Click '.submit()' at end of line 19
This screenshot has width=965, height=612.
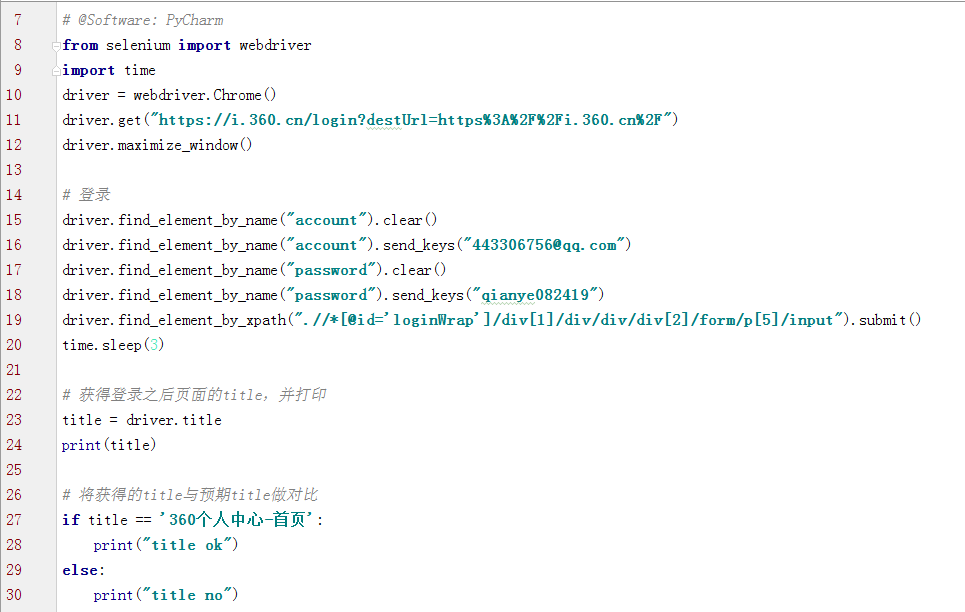(886, 320)
